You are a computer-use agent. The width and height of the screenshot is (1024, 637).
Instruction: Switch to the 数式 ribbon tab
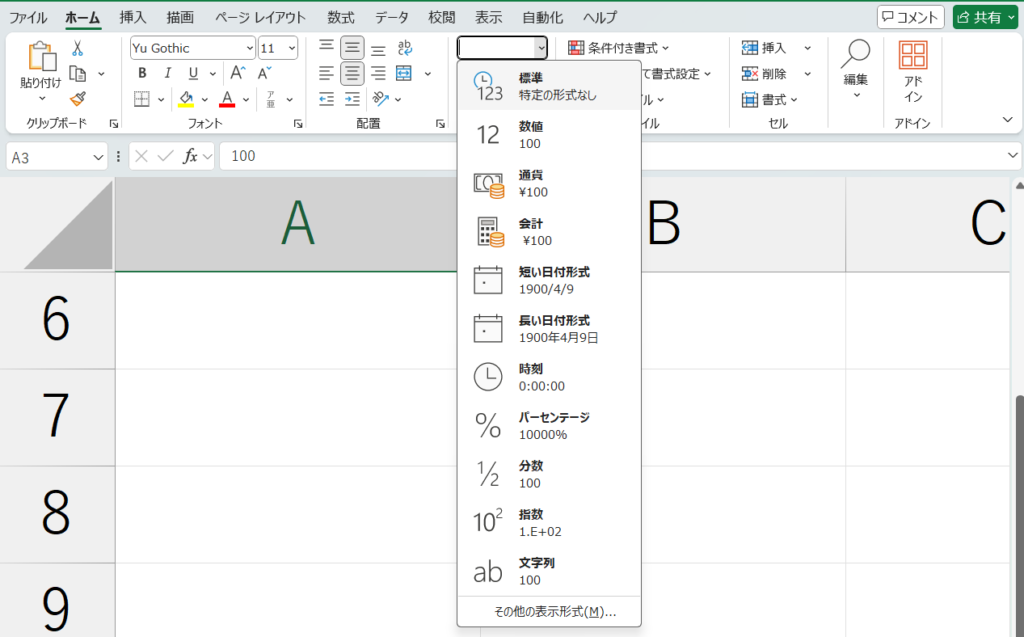(341, 17)
